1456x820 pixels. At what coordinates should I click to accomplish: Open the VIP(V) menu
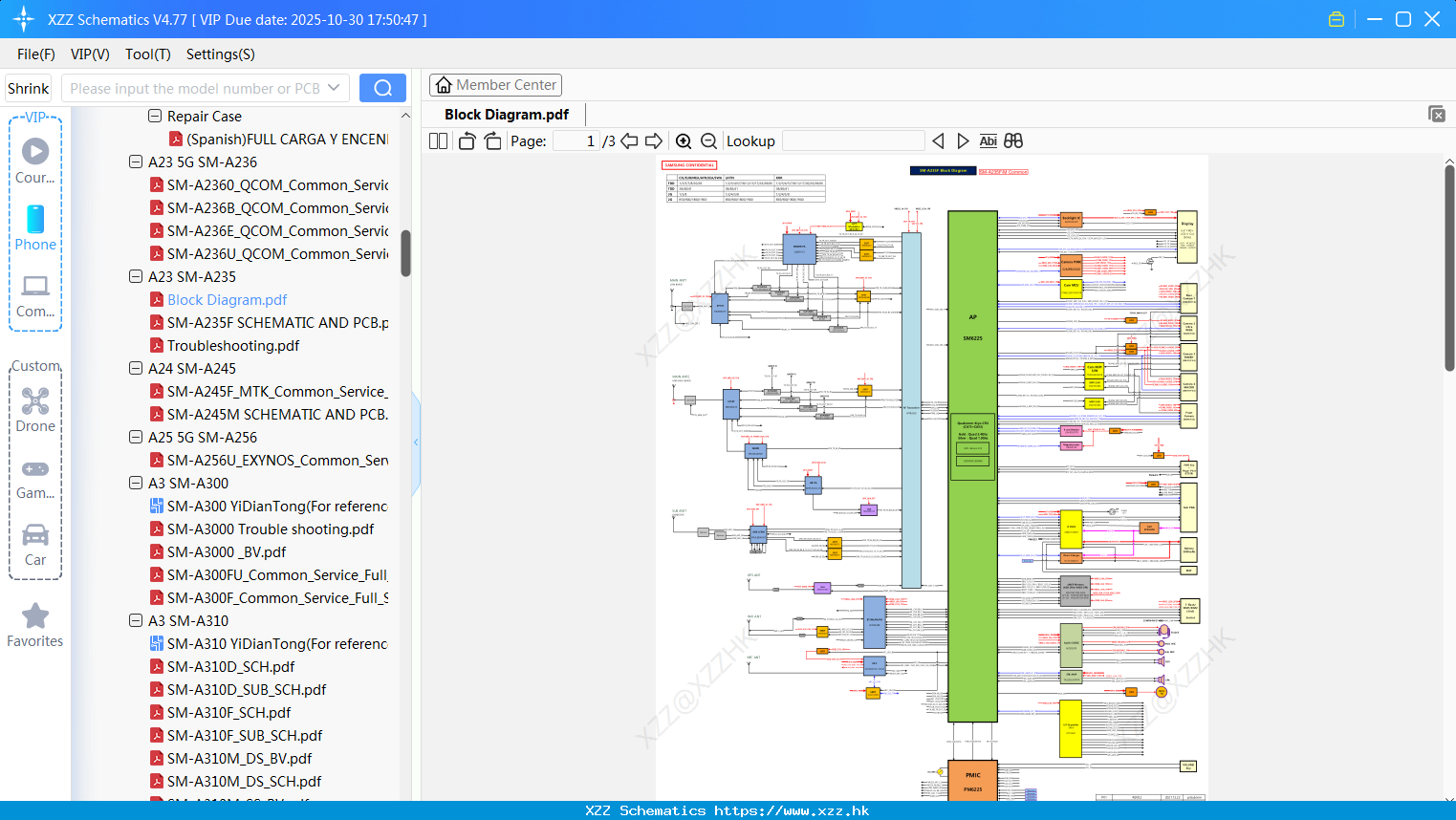click(x=90, y=54)
